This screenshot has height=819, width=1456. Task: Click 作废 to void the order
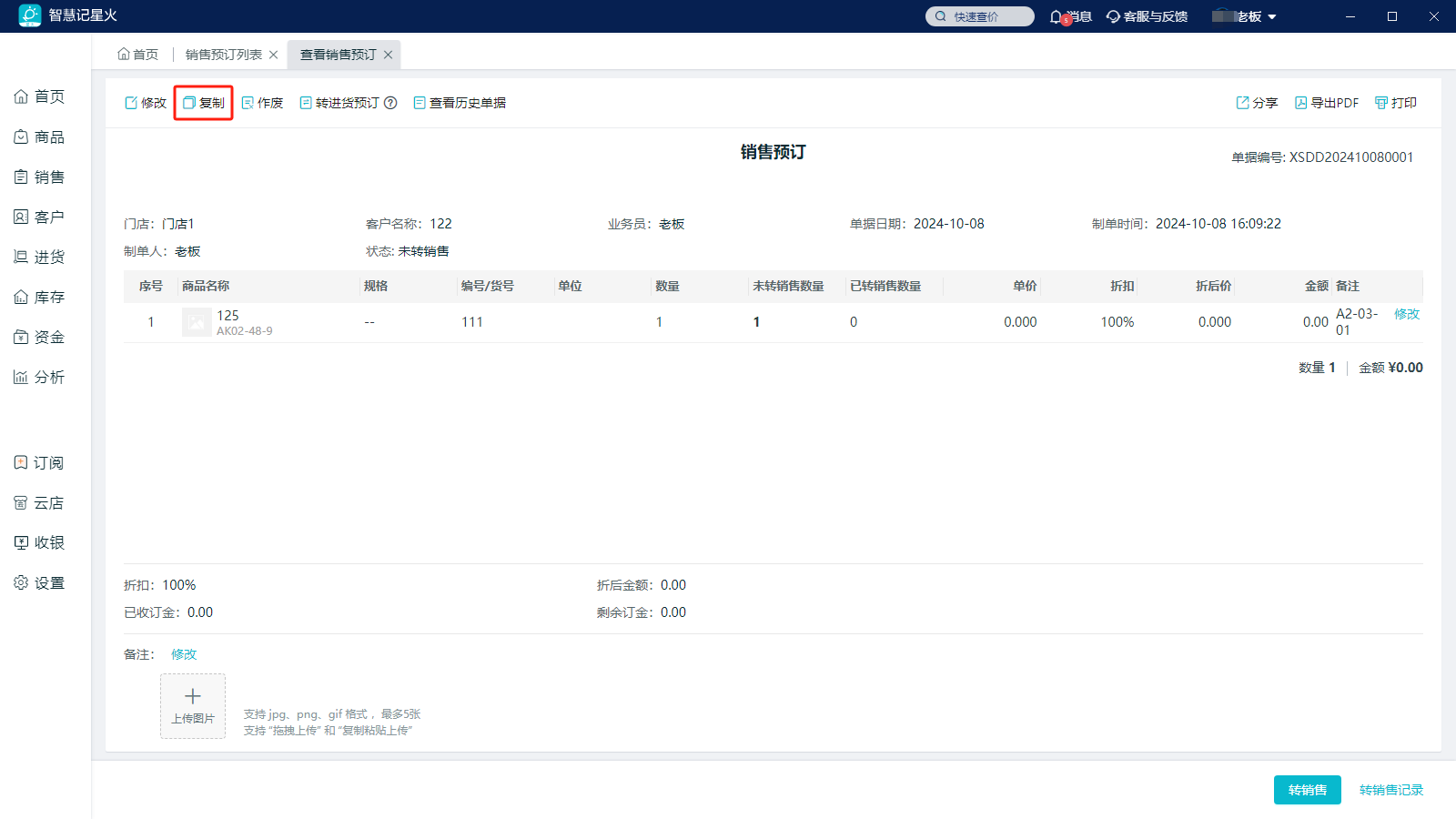262,103
